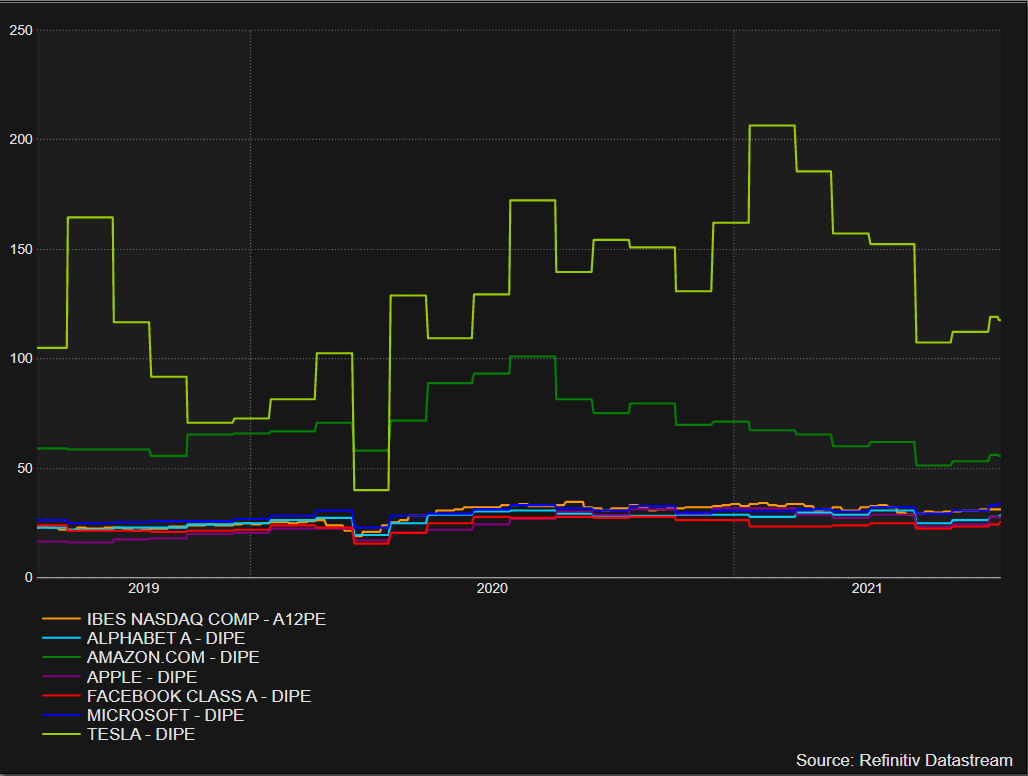Click the red Facebook legend line swatch
The image size is (1028, 776).
coord(61,695)
